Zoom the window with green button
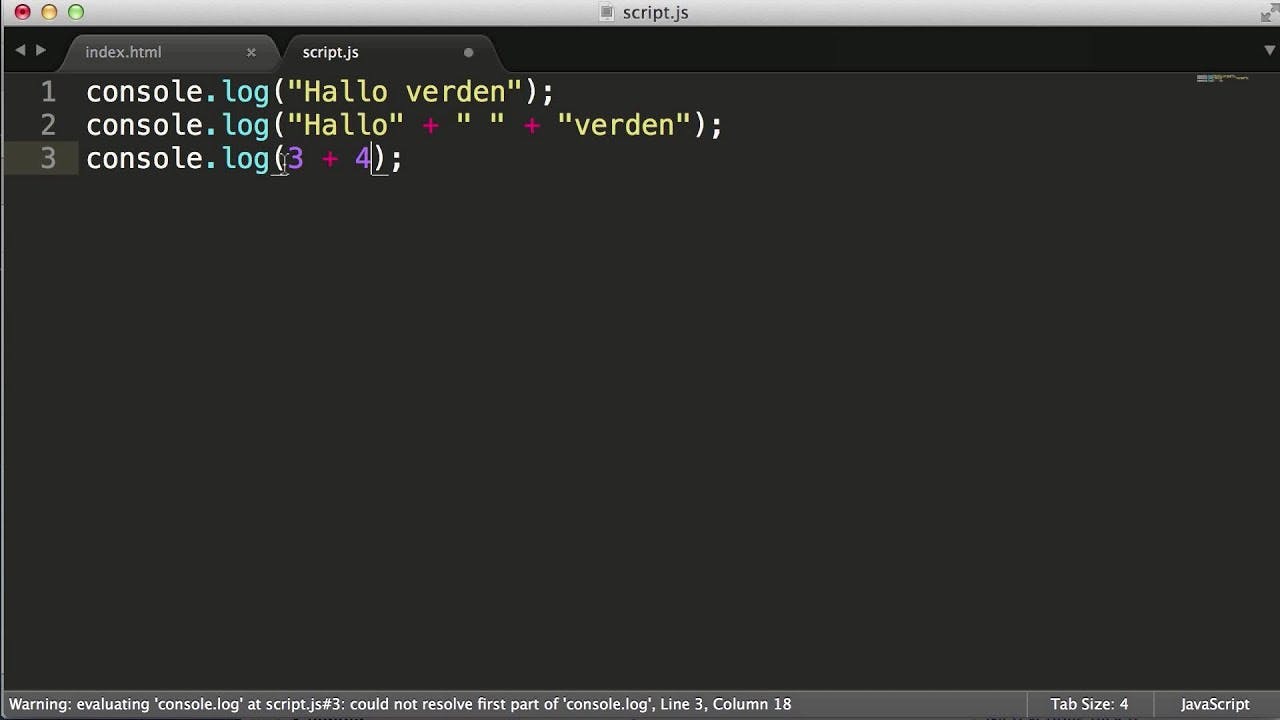Image resolution: width=1280 pixels, height=720 pixels. click(76, 12)
